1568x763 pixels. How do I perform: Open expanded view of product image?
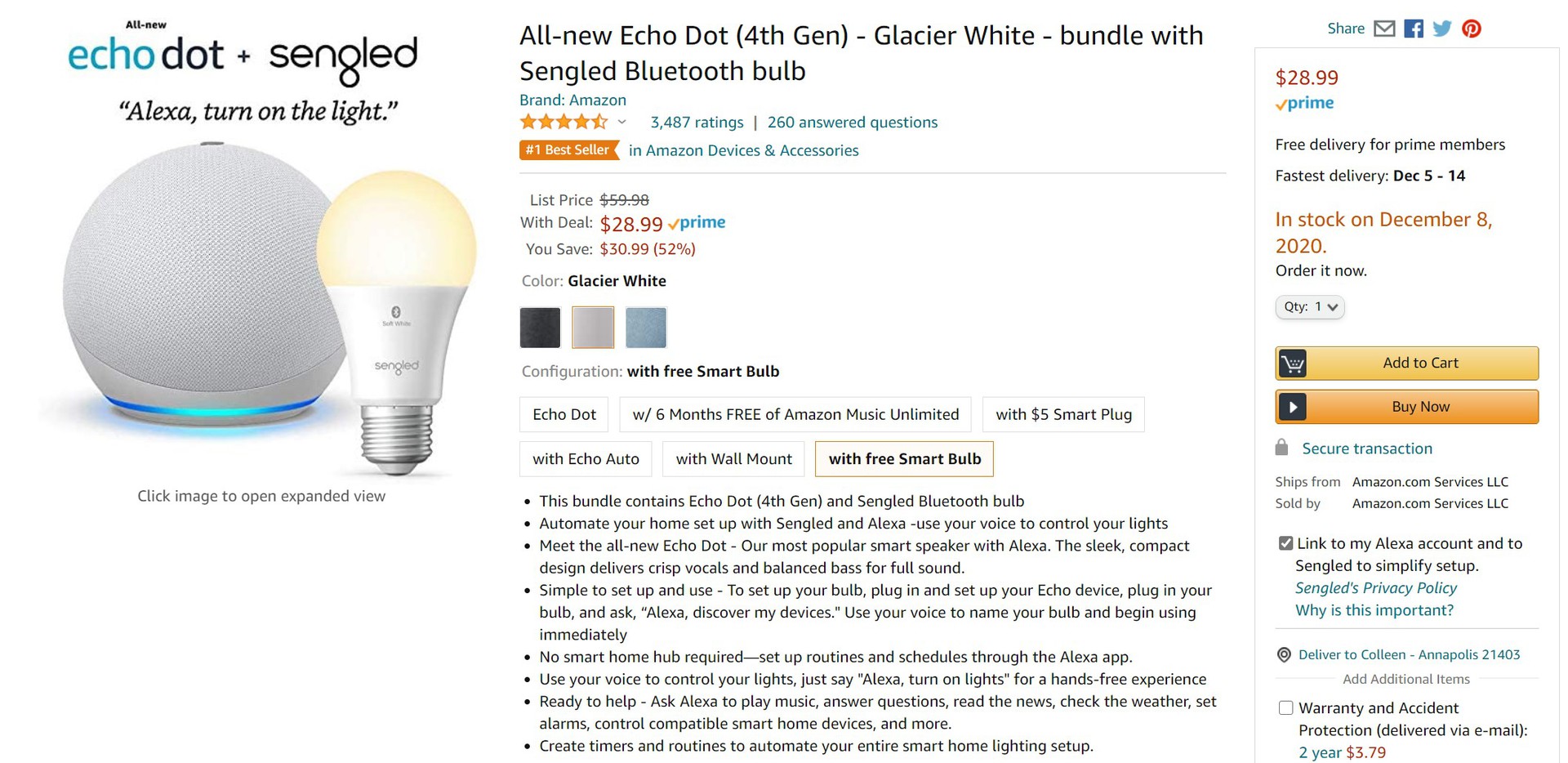point(261,310)
